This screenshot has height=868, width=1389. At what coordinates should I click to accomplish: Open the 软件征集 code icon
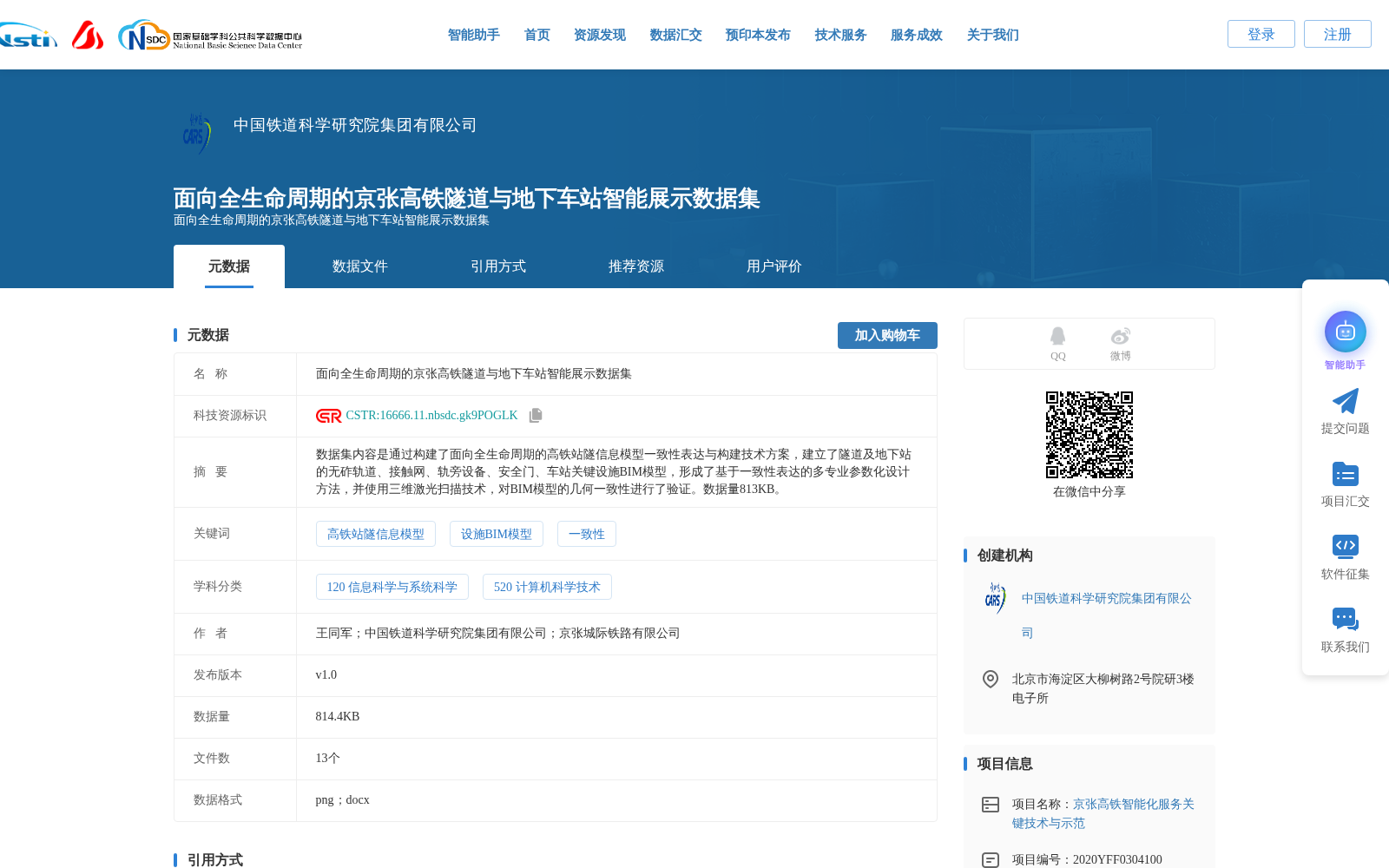tap(1345, 546)
